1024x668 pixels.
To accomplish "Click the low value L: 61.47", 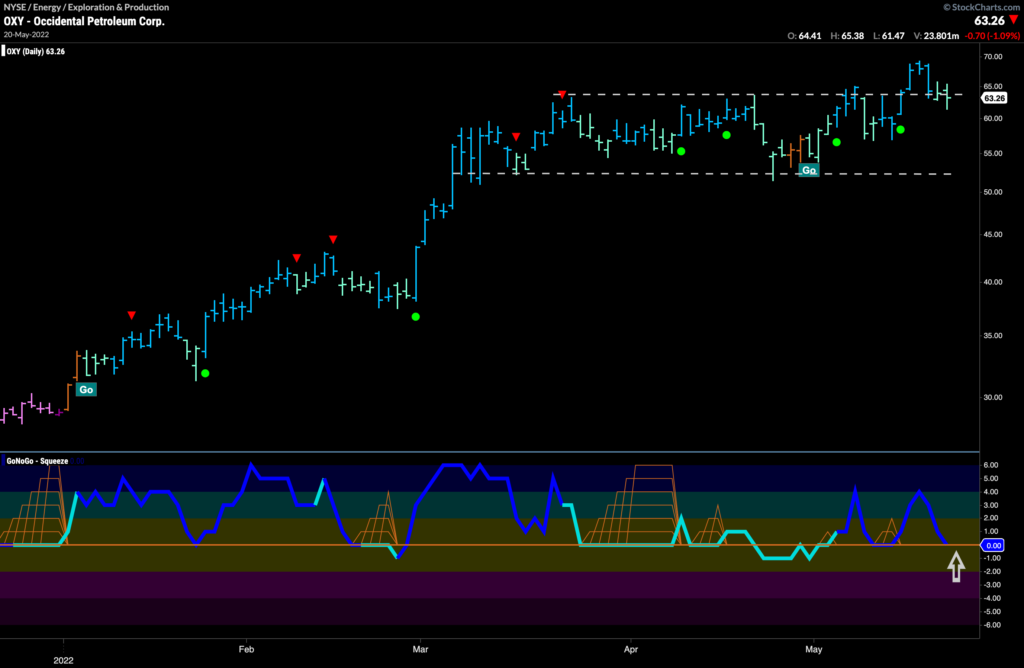I will [x=889, y=36].
